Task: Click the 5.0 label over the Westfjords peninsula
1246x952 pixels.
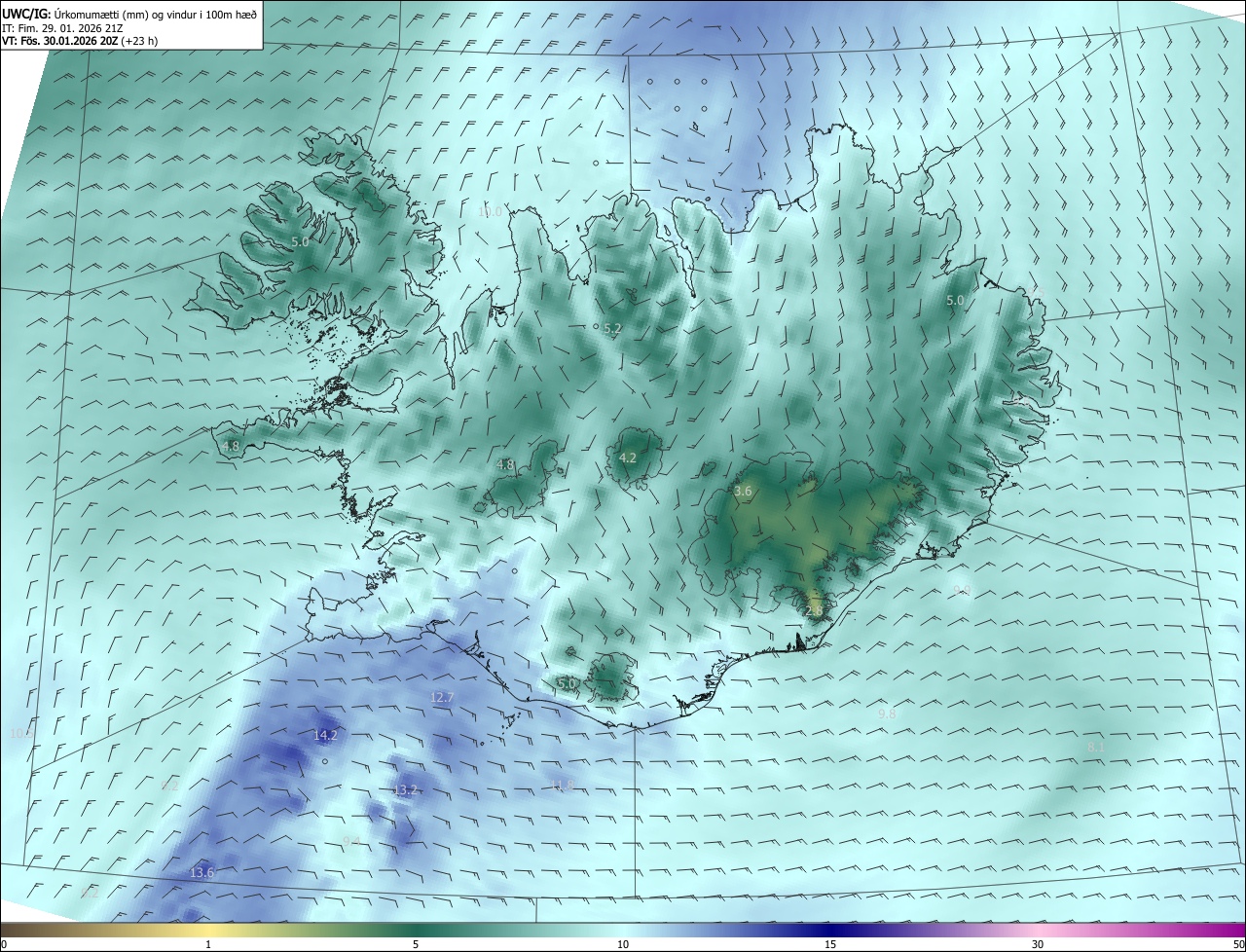Action: click(x=300, y=241)
